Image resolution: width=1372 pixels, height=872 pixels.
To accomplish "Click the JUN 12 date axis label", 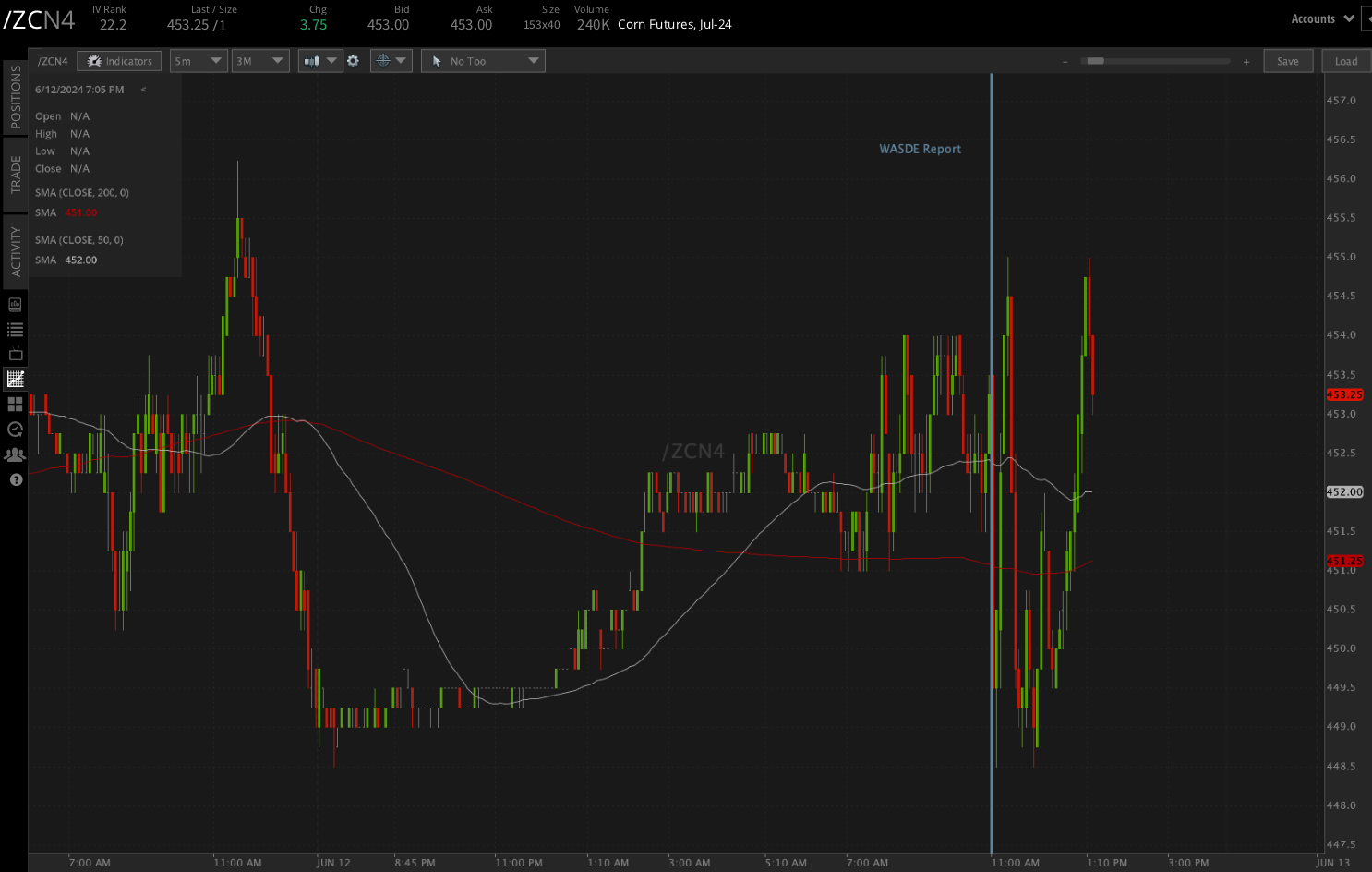I will point(333,863).
